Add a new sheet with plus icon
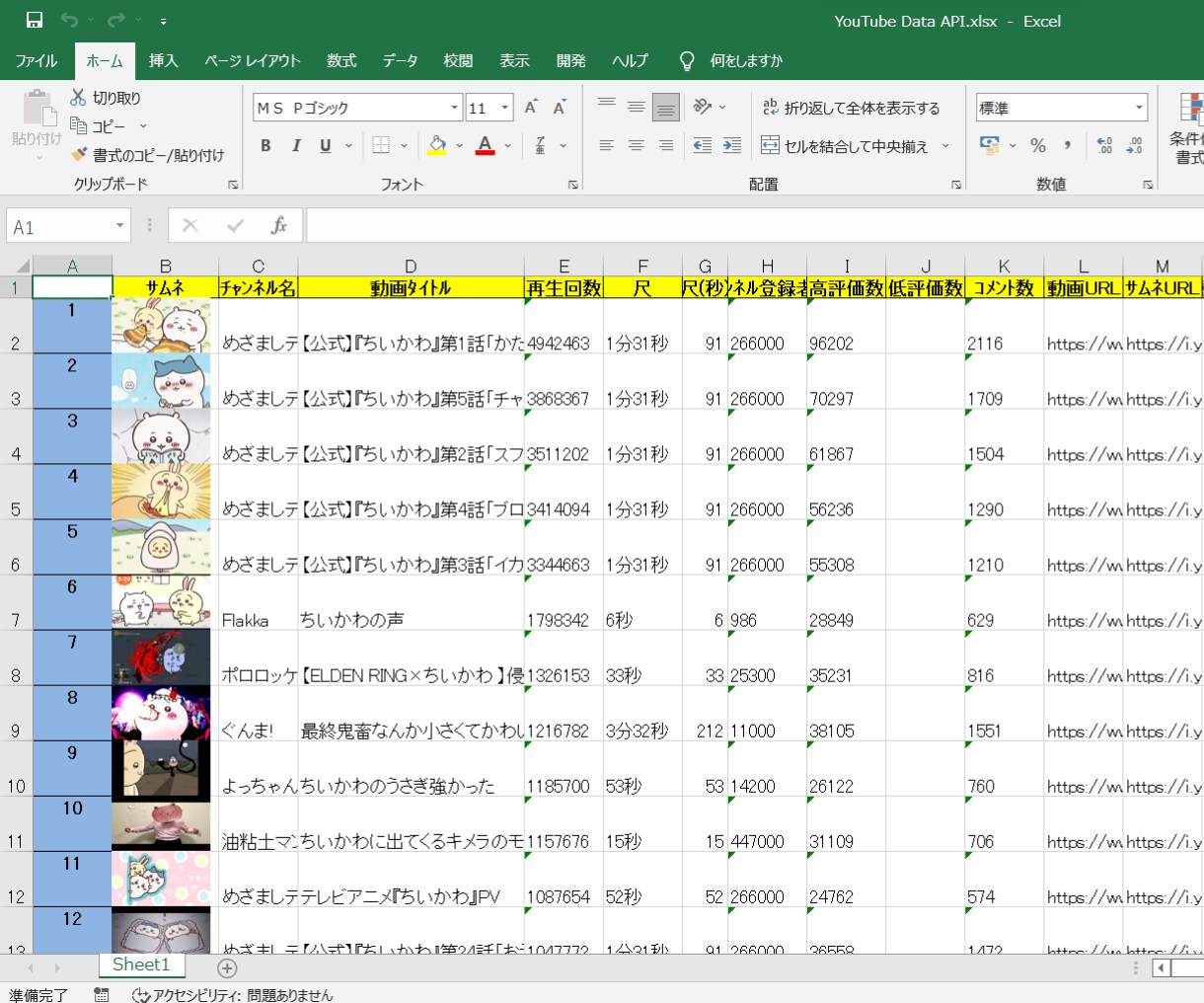The width and height of the screenshot is (1204, 1003). pos(227,968)
